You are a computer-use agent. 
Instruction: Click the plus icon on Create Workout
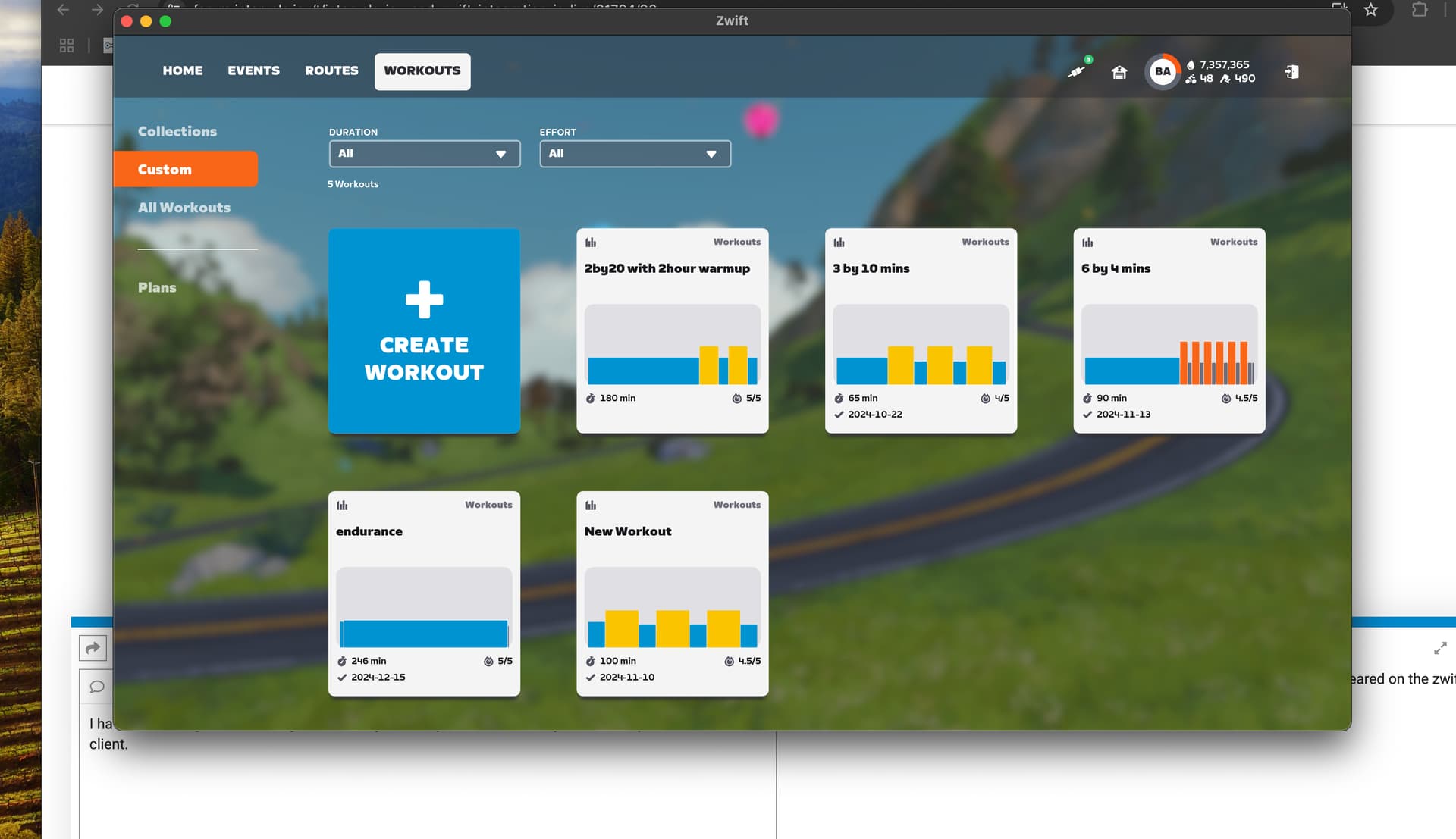[424, 299]
